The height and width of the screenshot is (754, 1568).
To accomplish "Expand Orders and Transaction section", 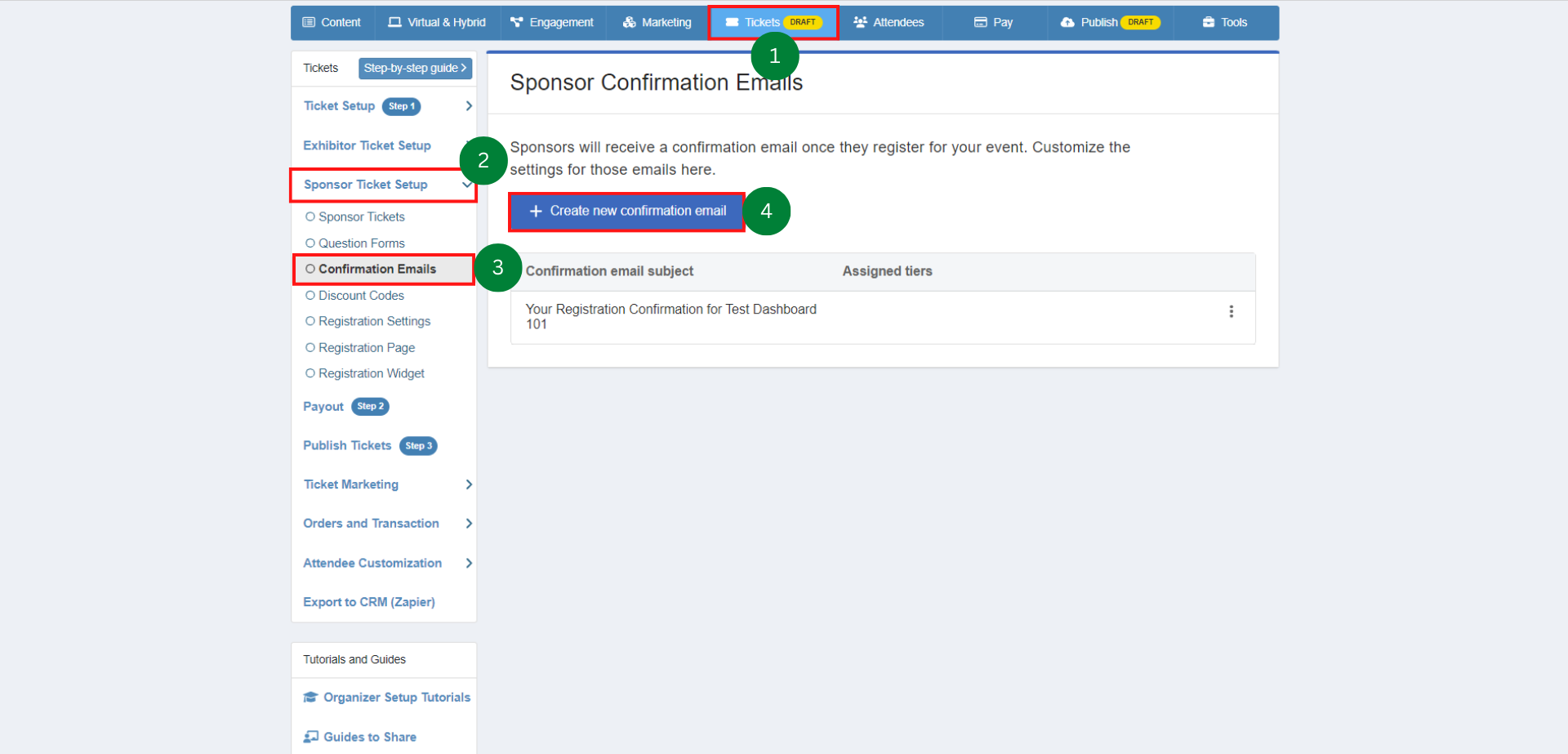I will pyautogui.click(x=469, y=524).
